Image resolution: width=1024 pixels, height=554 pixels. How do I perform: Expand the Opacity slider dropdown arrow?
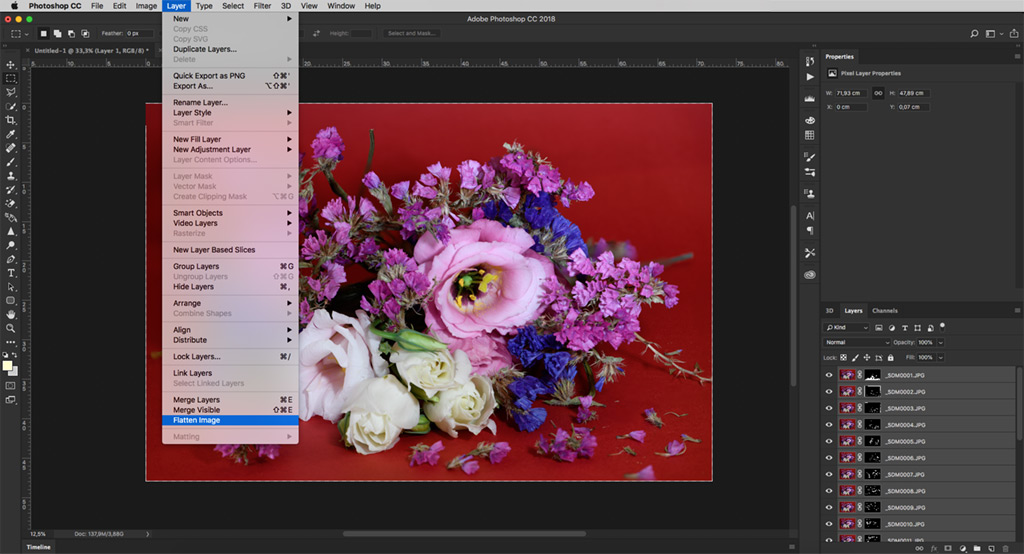pyautogui.click(x=941, y=342)
